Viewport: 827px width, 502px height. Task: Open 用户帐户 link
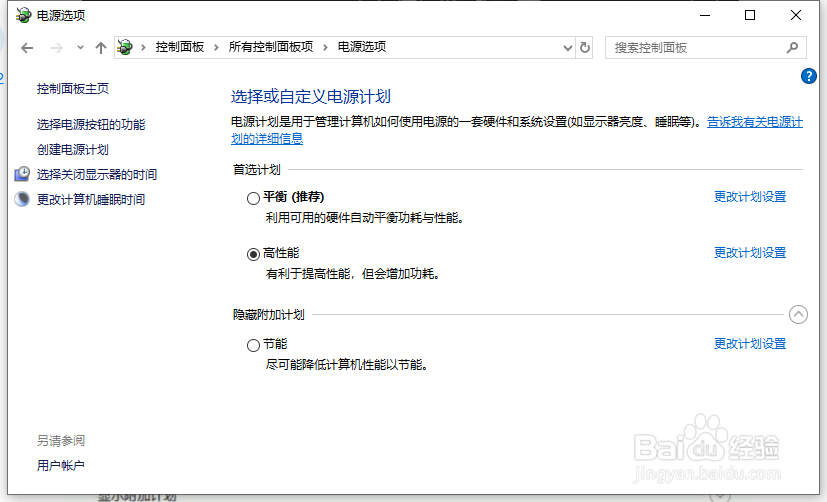tap(61, 466)
